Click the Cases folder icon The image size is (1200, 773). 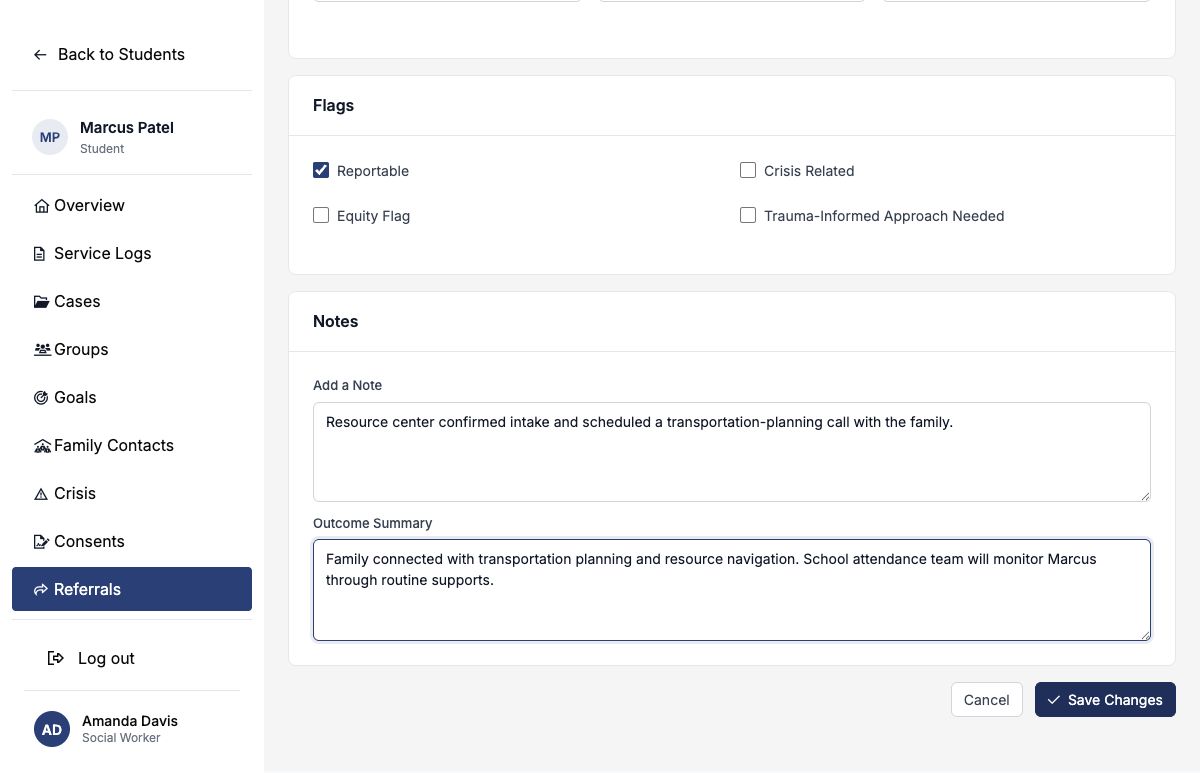coord(41,302)
